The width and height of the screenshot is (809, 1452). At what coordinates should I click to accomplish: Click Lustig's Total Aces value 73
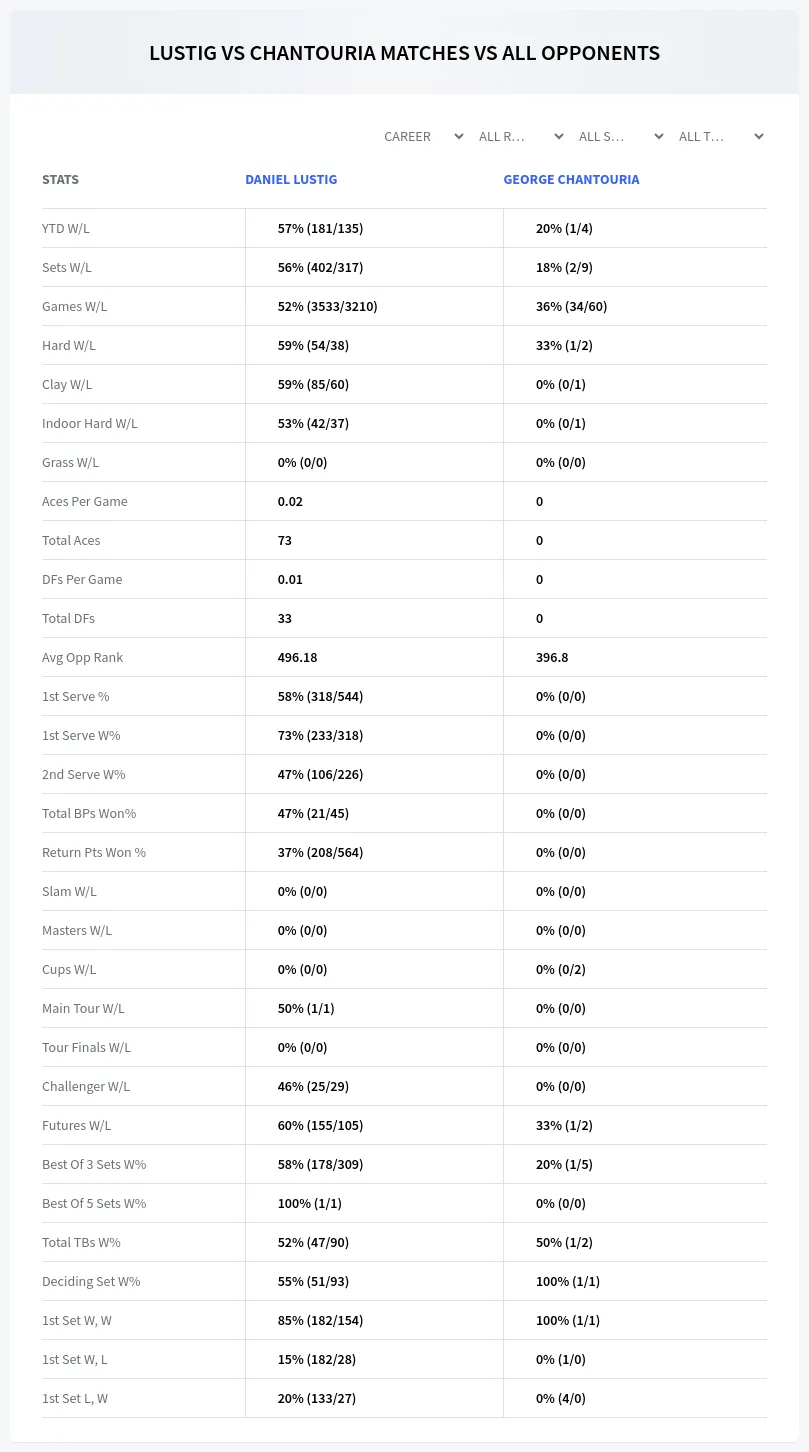285,540
